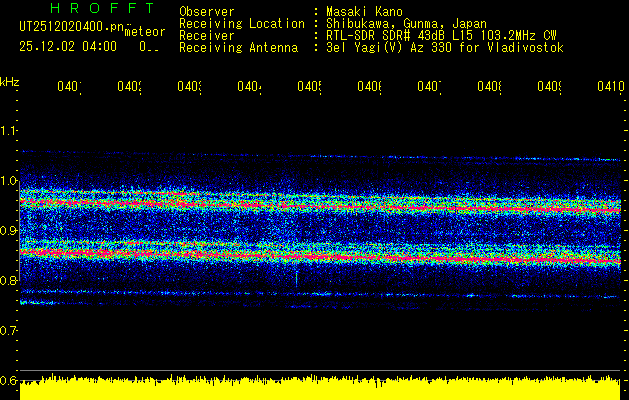This screenshot has height=400, width=629.
Task: Select the RTL-SDR receiver description line
Action: pyautogui.click(x=434, y=35)
